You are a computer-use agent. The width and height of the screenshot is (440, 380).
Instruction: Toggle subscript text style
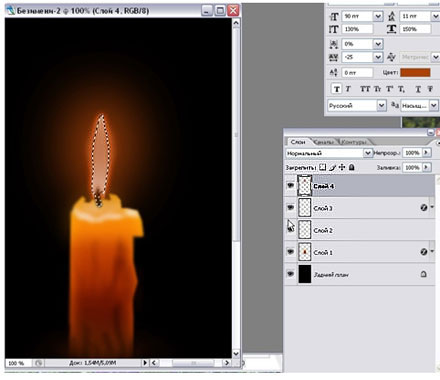[x=401, y=89]
